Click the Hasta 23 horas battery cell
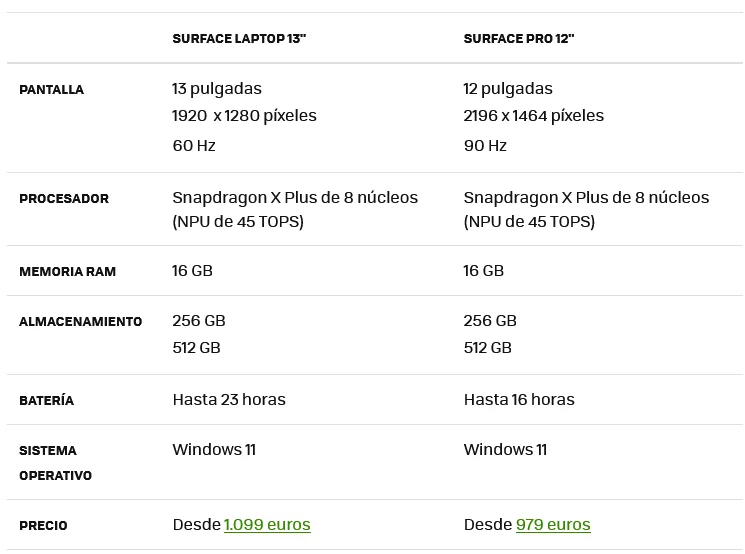The height and width of the screenshot is (554, 745). point(229,400)
